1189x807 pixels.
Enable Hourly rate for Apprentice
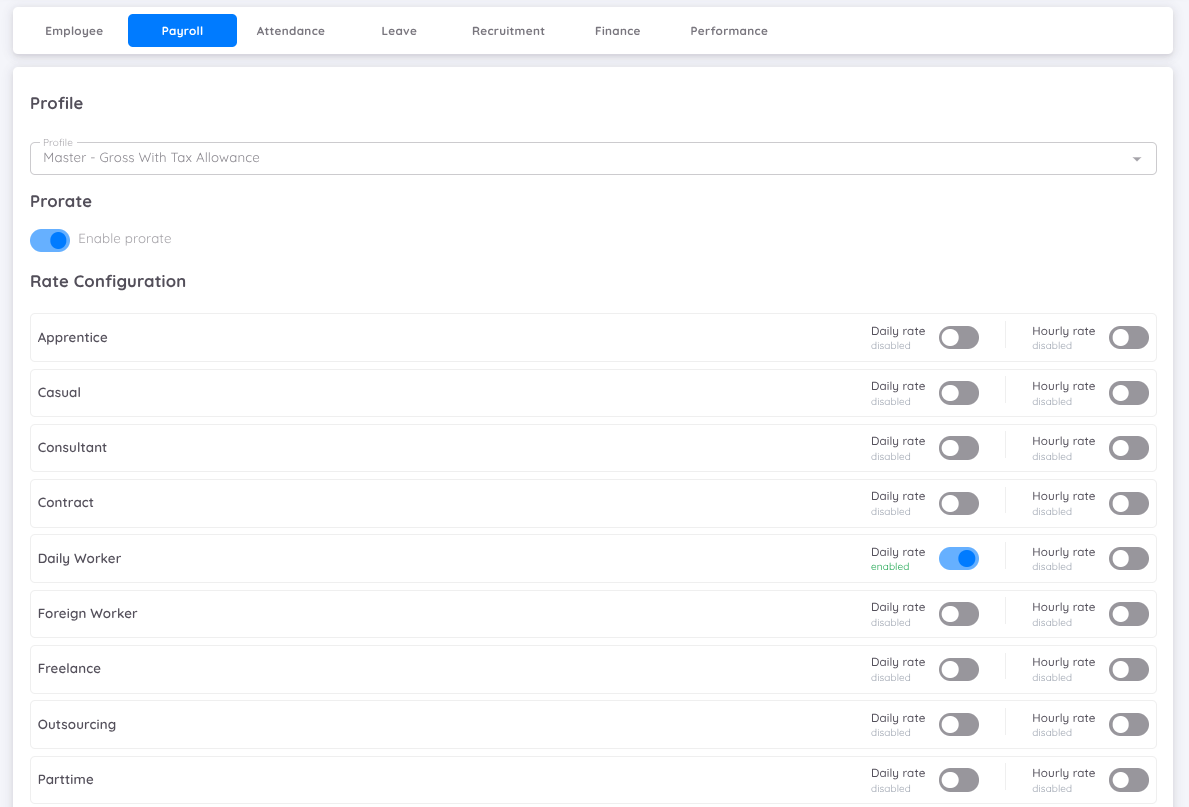(x=1128, y=338)
